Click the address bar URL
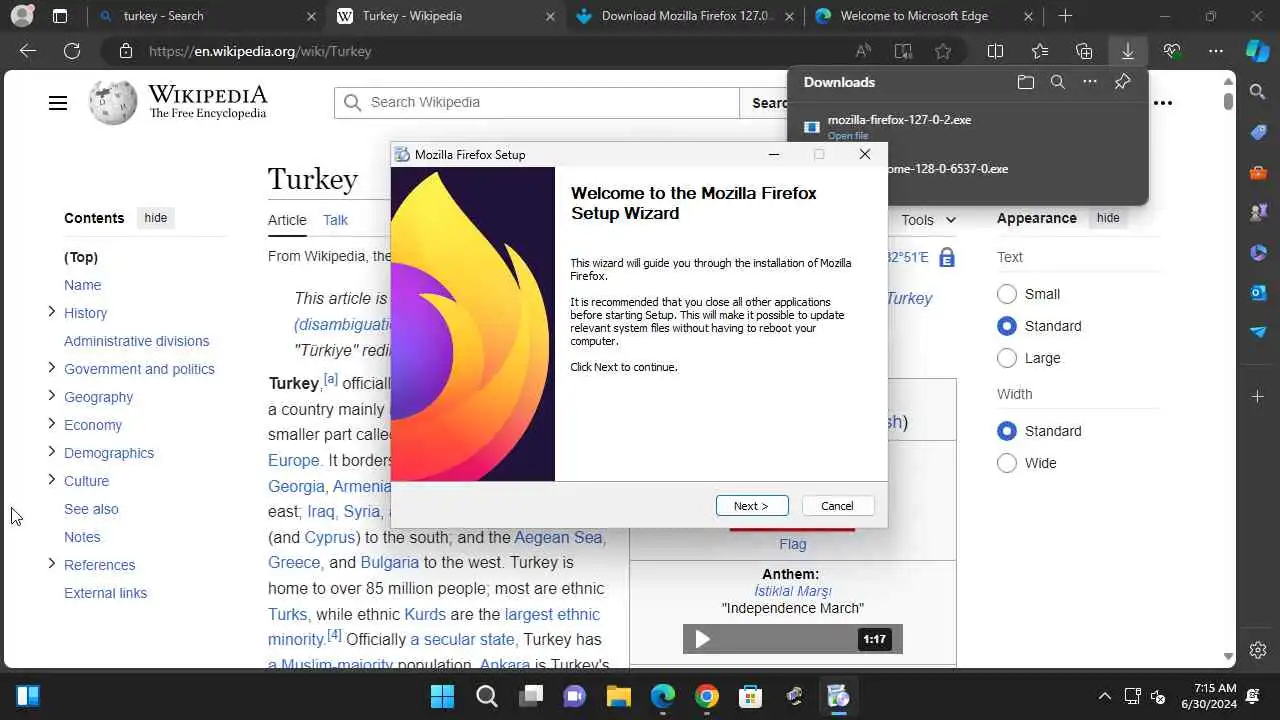This screenshot has height=720, width=1280. coord(260,51)
